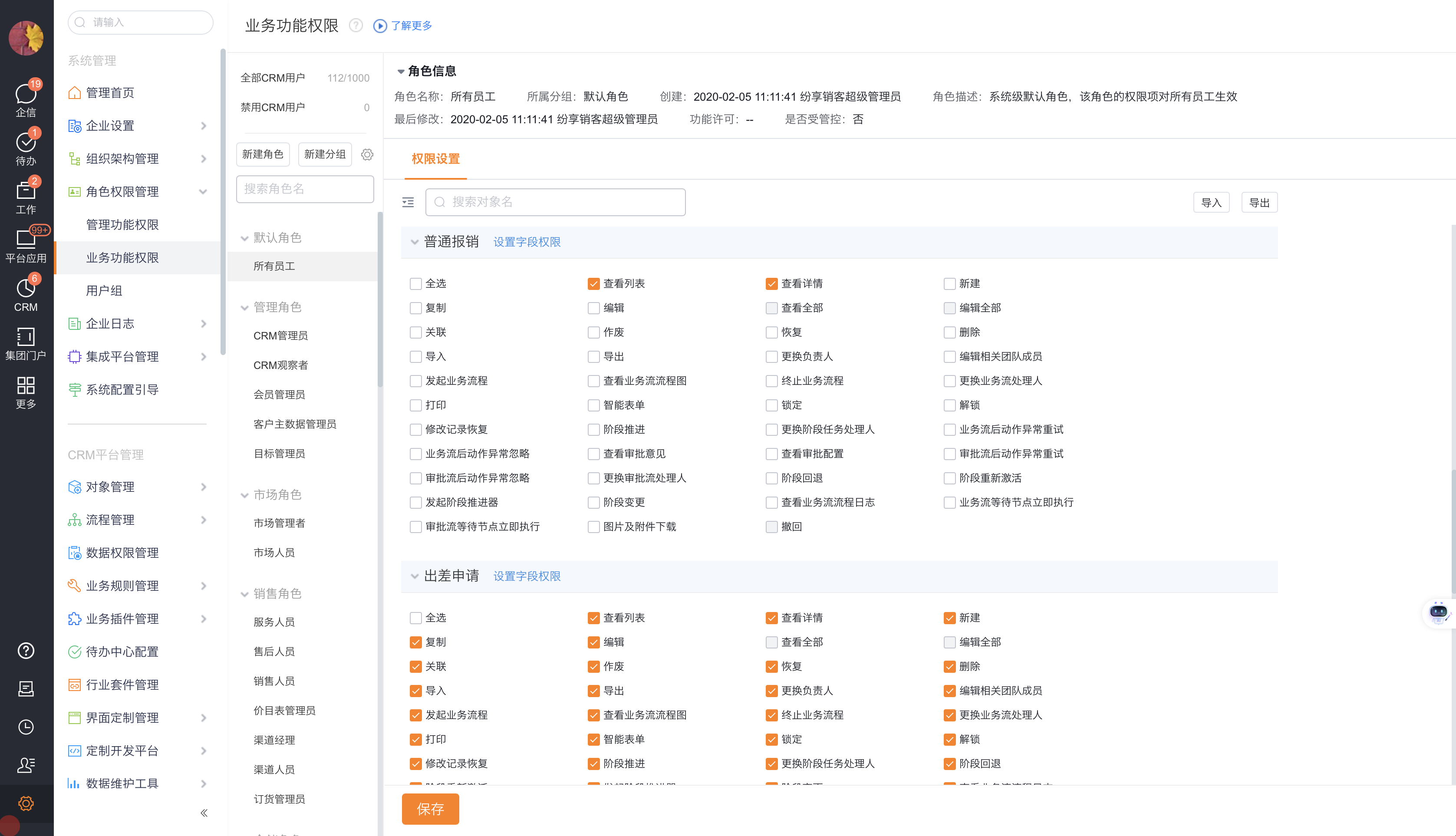Open 用户组 menu item
This screenshot has width=1456, height=836.
pyautogui.click(x=104, y=291)
